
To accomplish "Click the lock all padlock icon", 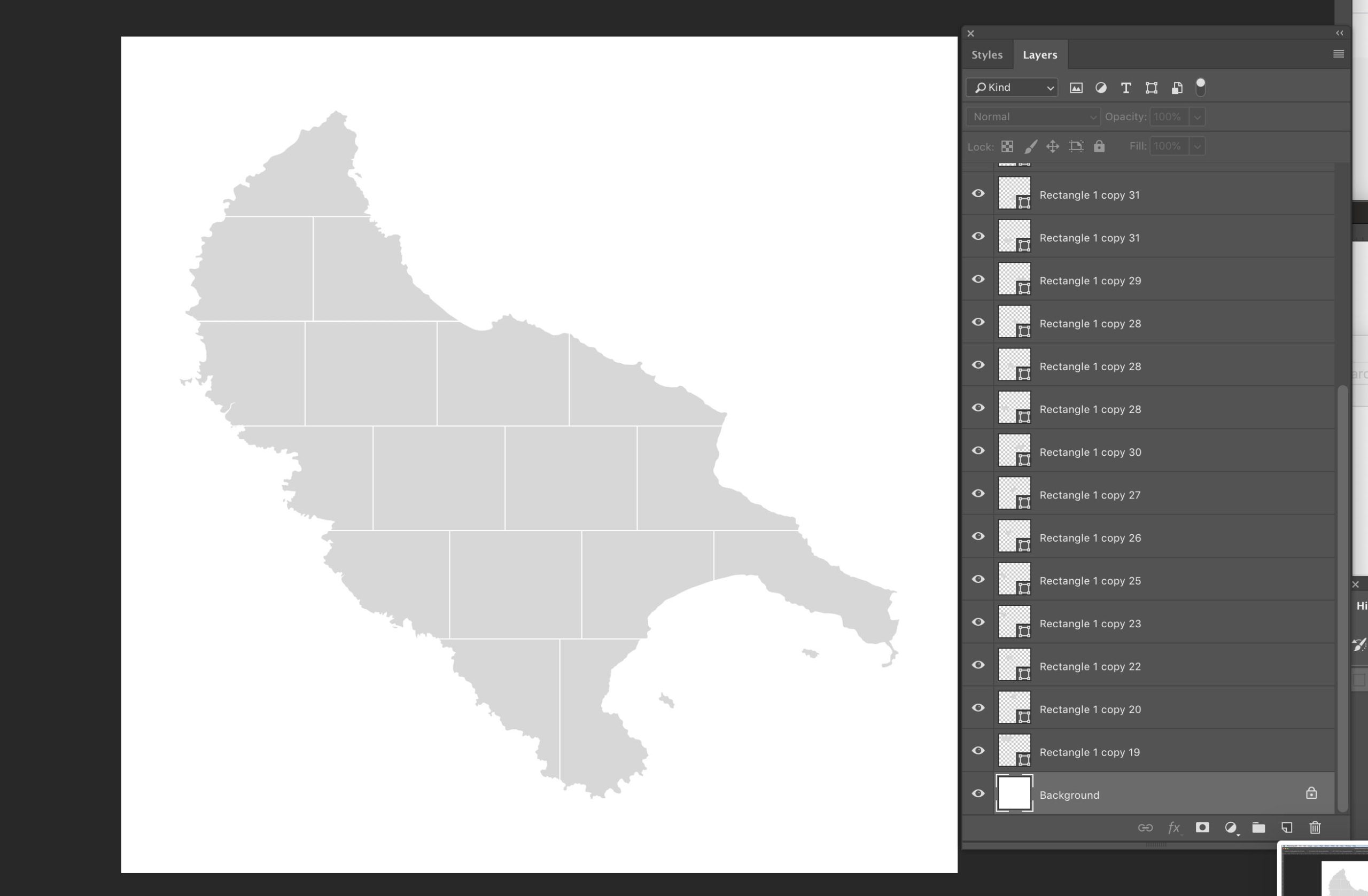I will [1099, 146].
